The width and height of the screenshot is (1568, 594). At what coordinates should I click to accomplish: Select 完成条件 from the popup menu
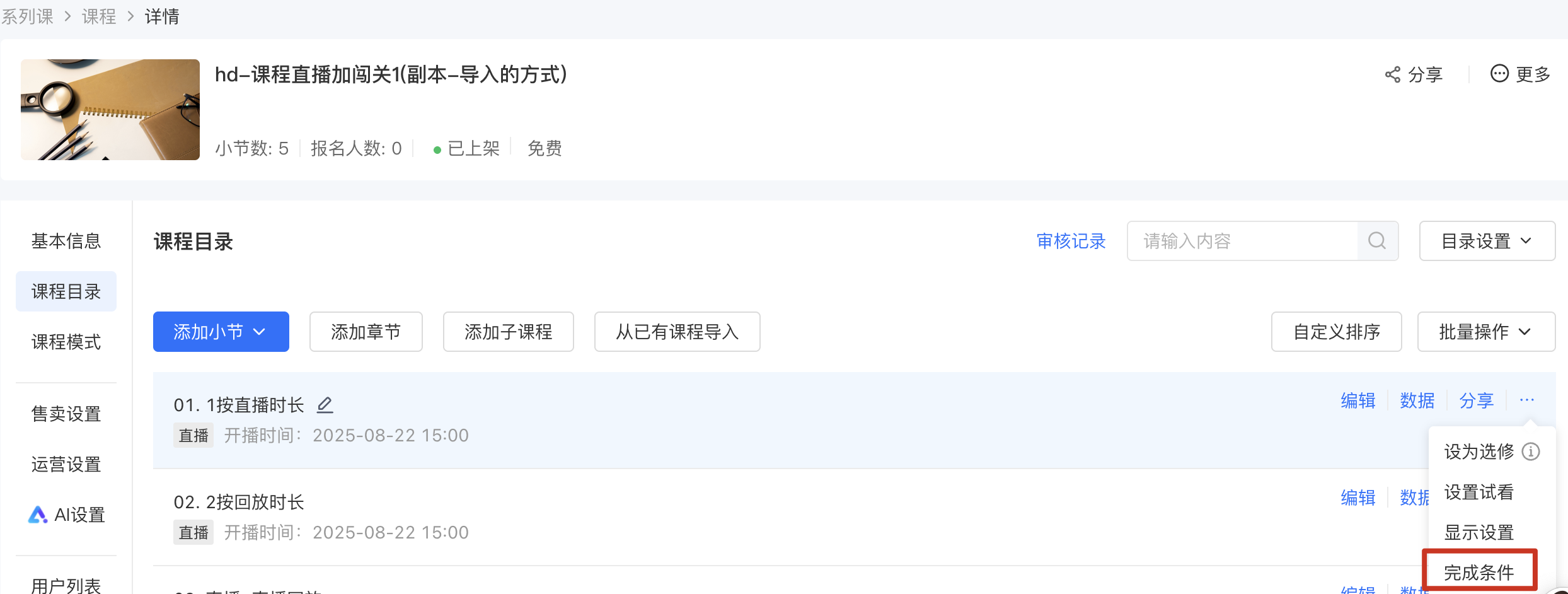pos(1479,573)
